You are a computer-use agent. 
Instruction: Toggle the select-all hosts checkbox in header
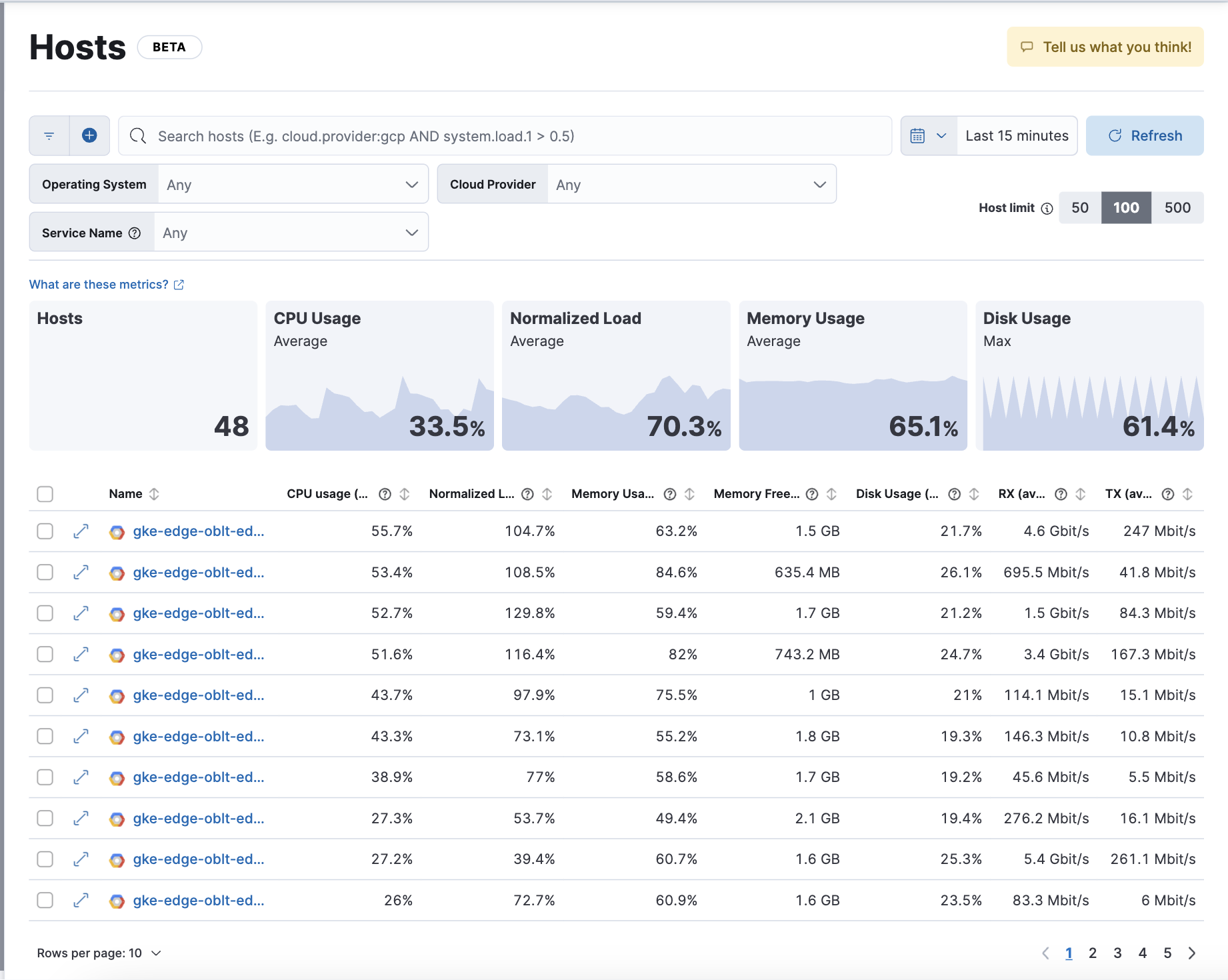point(45,494)
